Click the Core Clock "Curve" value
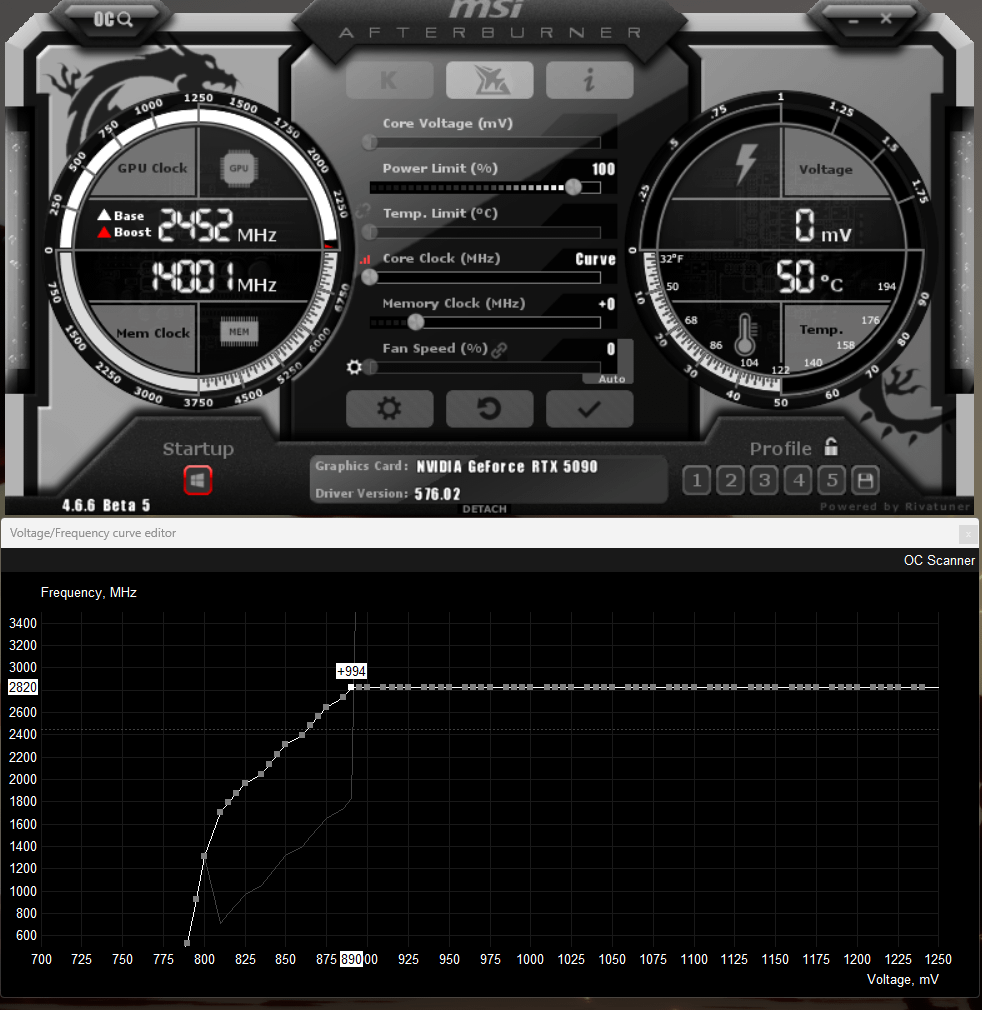982x1010 pixels. (595, 259)
